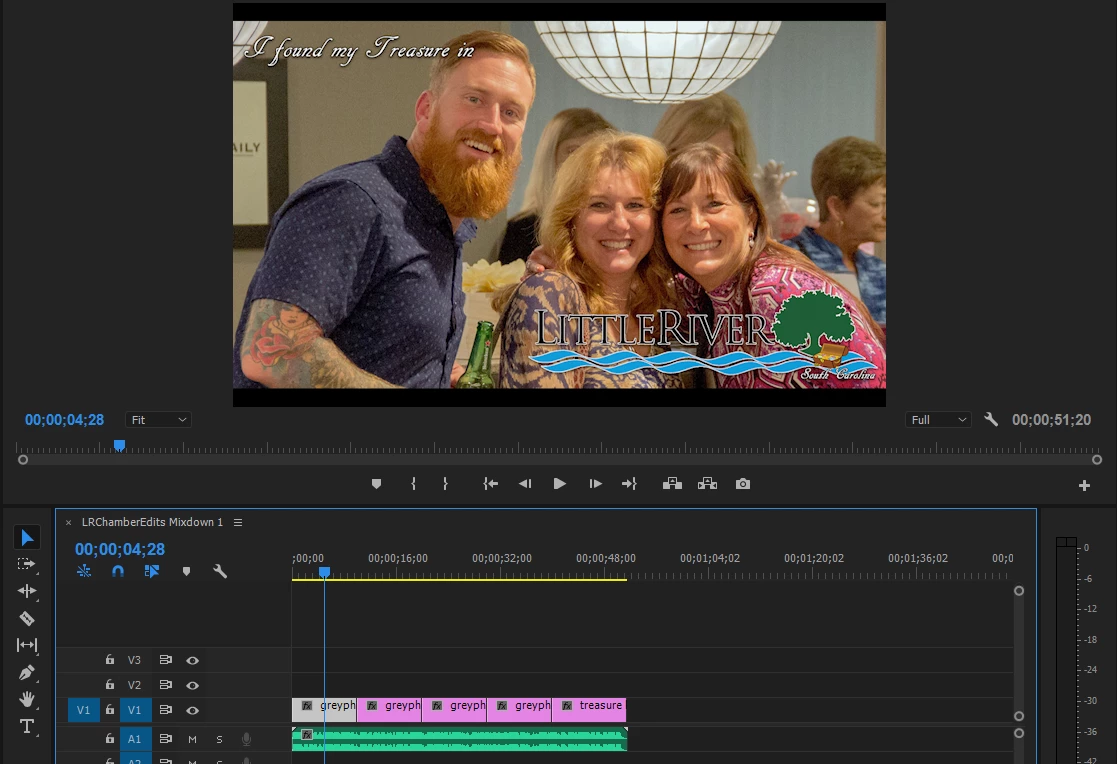Play the sequence in Program Monitor
Viewport: 1117px width, 764px height.
pos(560,484)
